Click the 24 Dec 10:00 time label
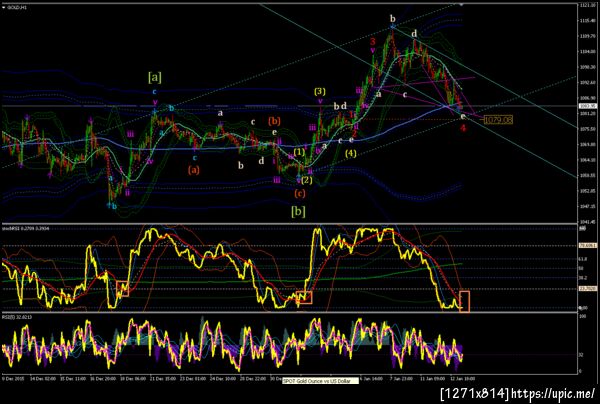This screenshot has height=404, width=600. [223, 379]
